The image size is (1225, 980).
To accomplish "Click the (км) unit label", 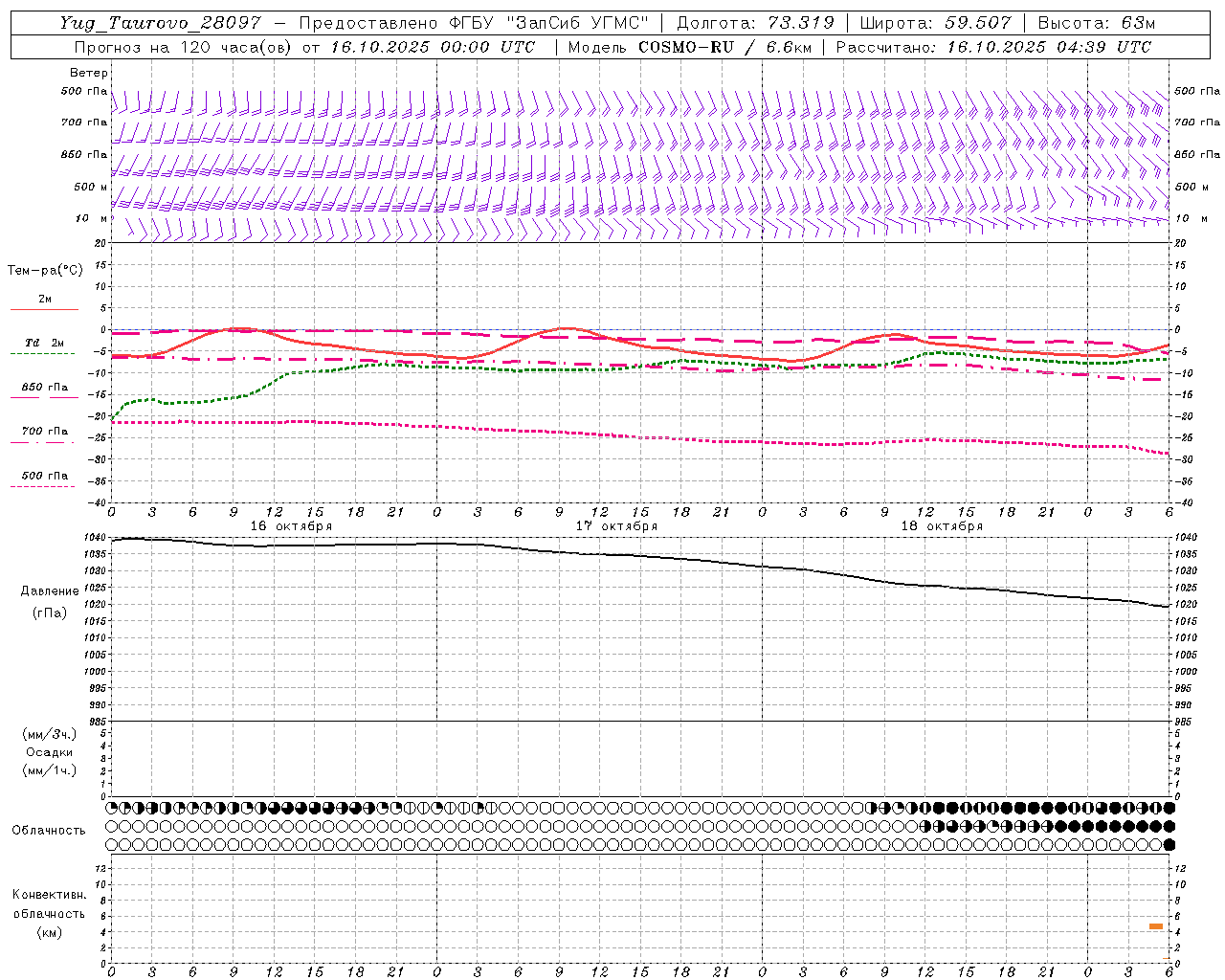I will point(49,932).
